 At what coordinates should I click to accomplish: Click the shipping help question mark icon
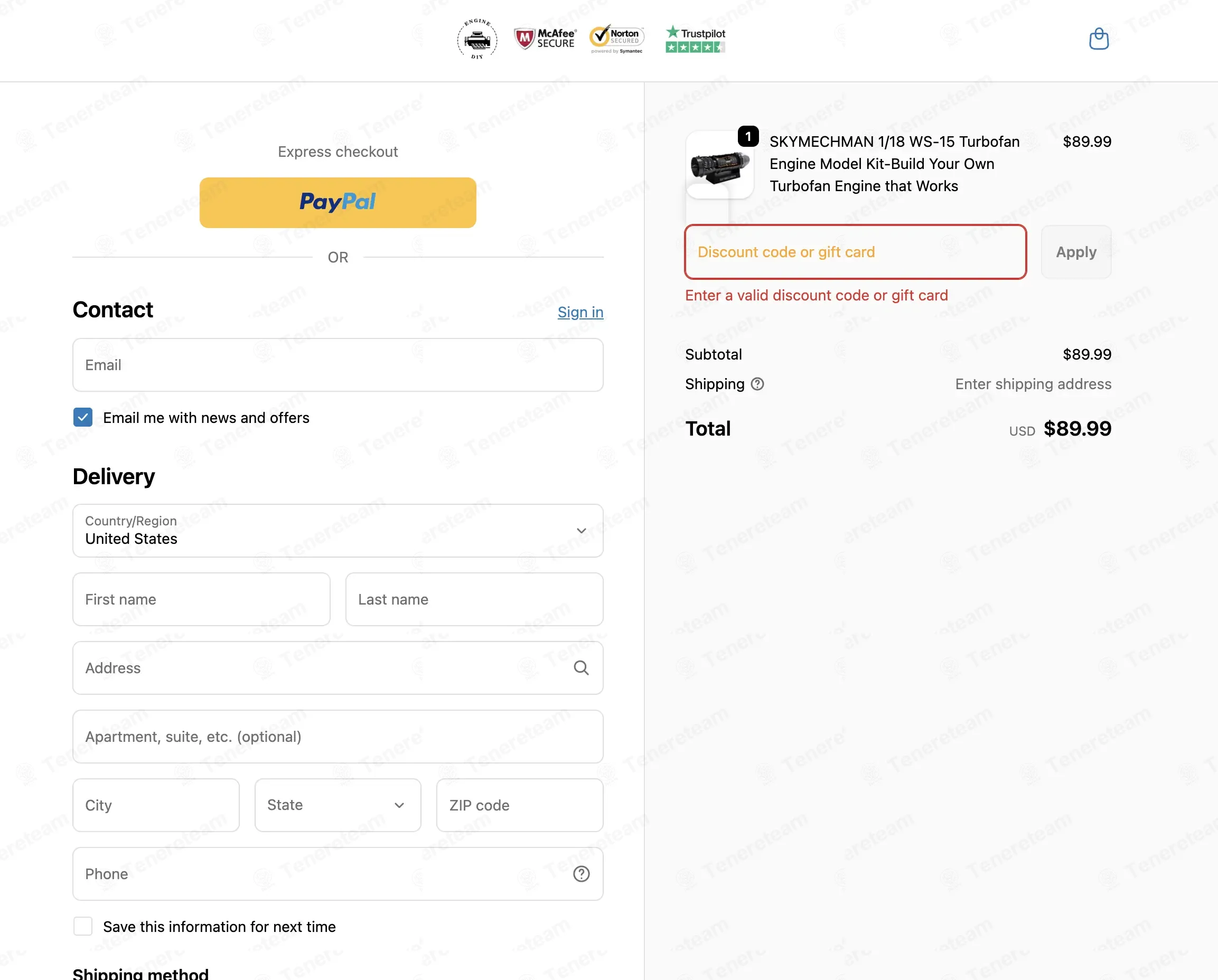[x=757, y=384]
